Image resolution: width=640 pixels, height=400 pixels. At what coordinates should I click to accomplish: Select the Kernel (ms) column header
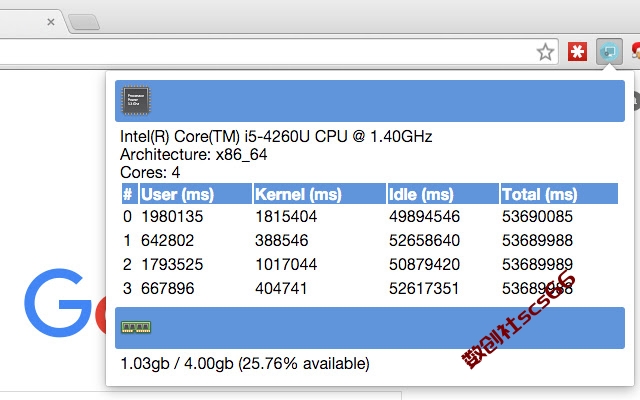pyautogui.click(x=320, y=193)
